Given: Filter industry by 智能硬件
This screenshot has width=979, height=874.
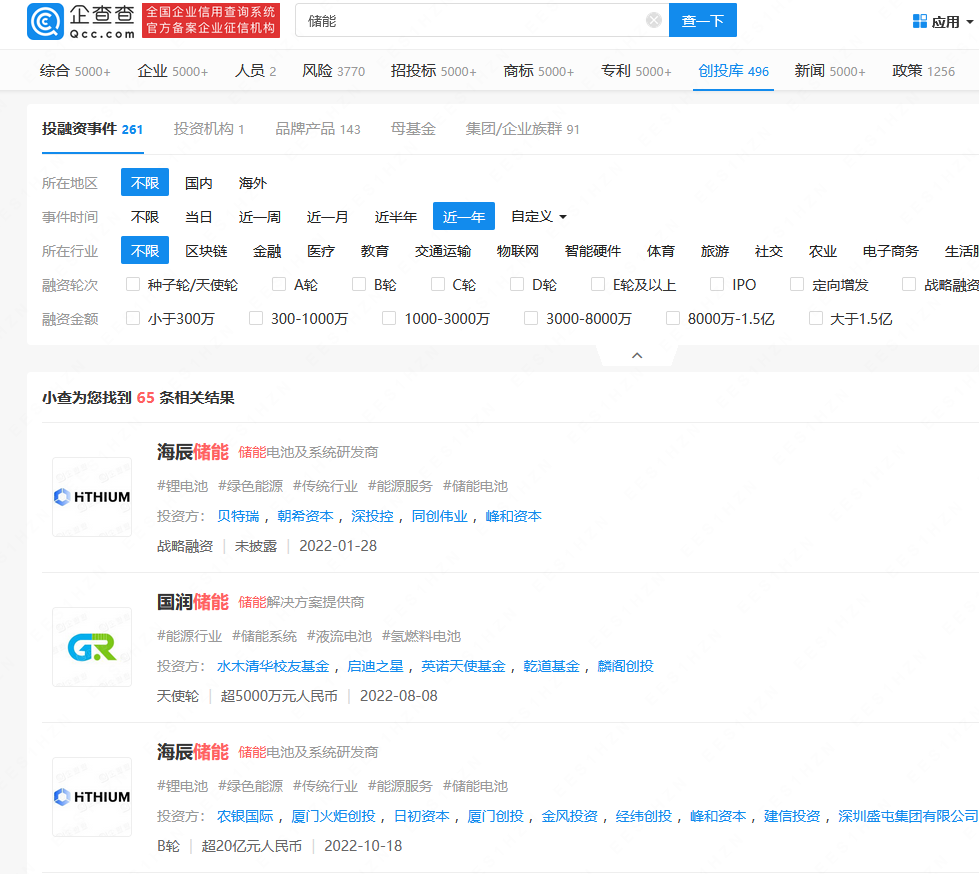Looking at the screenshot, I should [x=593, y=251].
